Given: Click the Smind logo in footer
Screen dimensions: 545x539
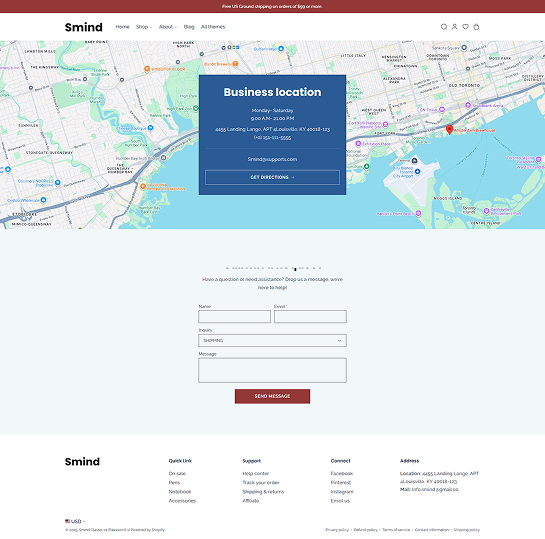Looking at the screenshot, I should coord(82,462).
